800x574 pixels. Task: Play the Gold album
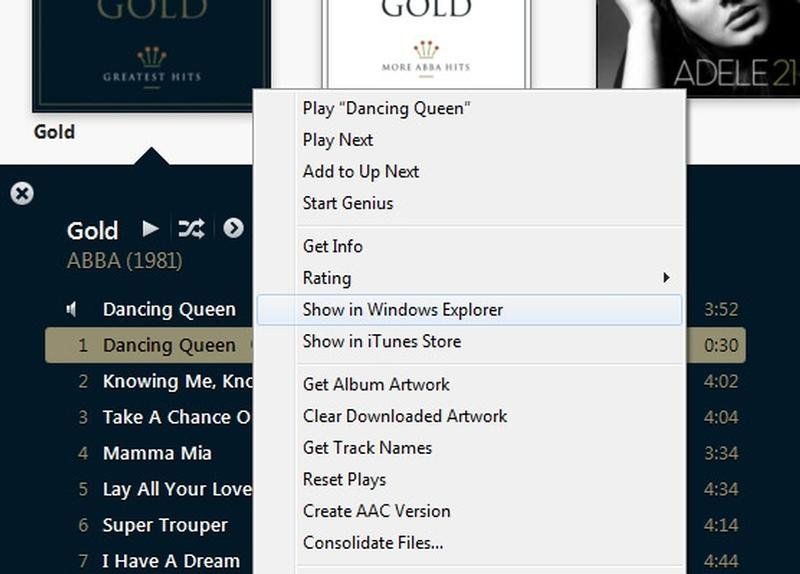(x=150, y=229)
